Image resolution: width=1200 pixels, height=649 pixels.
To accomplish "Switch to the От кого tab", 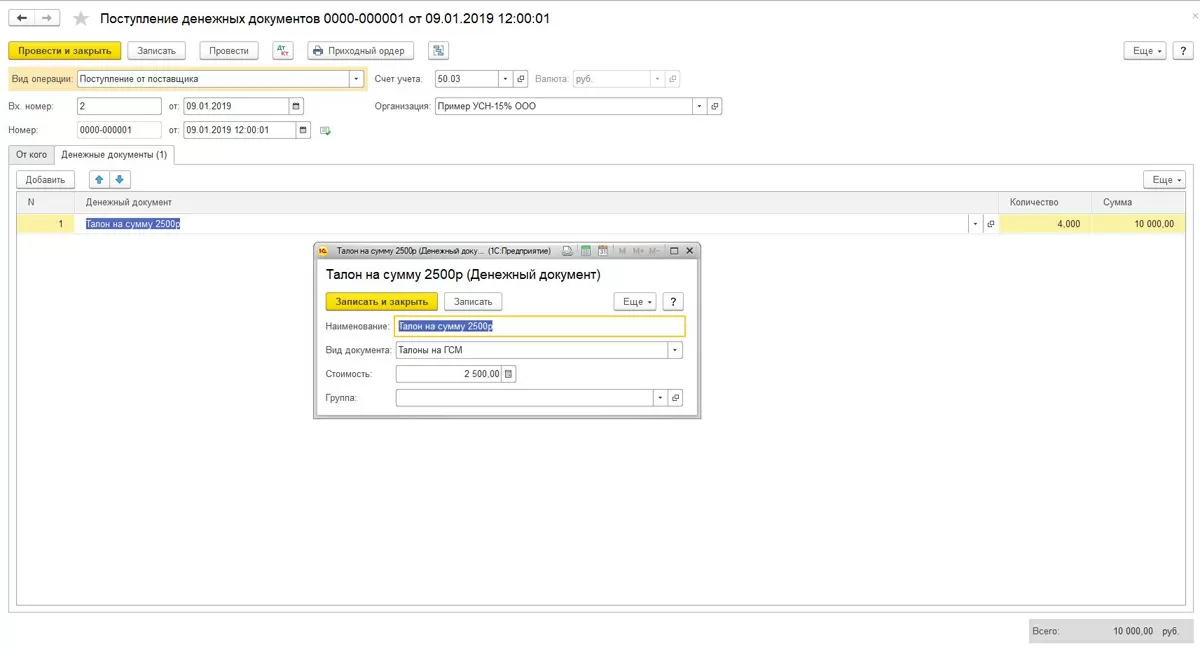I will (31, 154).
